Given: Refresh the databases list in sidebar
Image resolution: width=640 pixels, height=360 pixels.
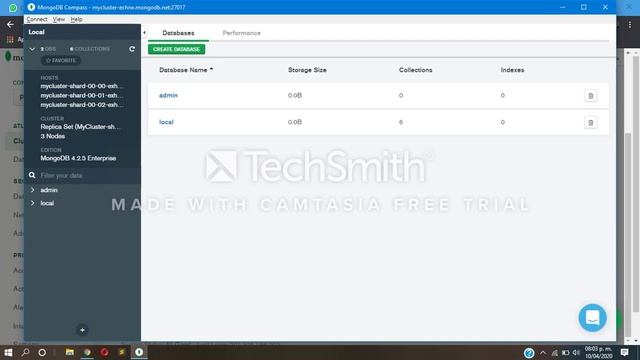Looking at the screenshot, I should pyautogui.click(x=132, y=49).
